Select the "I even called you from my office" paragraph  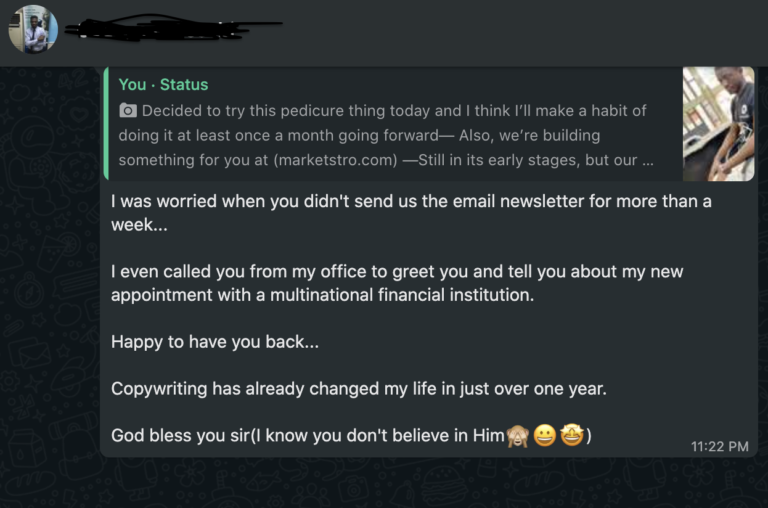click(x=397, y=283)
